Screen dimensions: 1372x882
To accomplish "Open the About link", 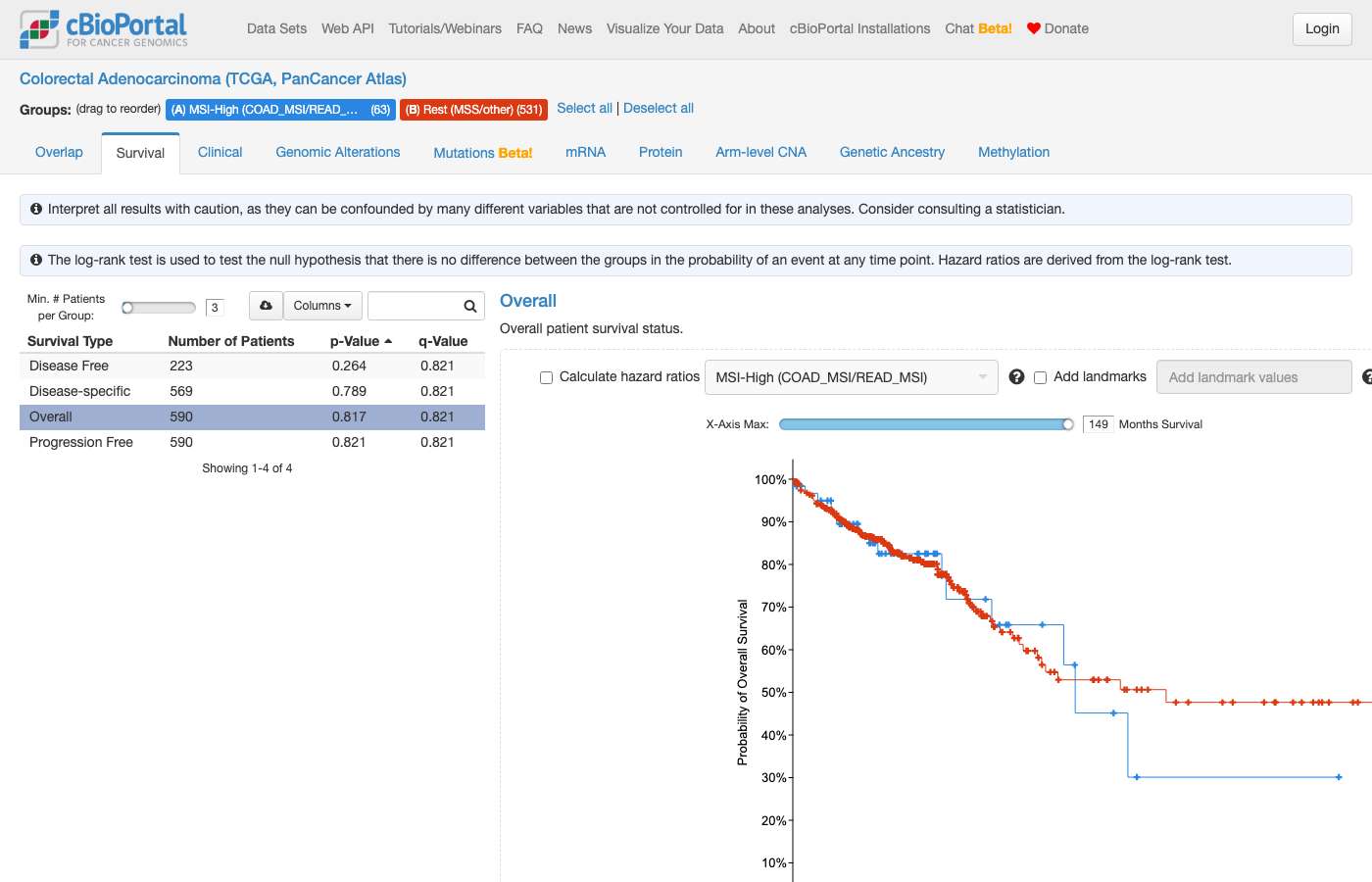I will click(757, 28).
